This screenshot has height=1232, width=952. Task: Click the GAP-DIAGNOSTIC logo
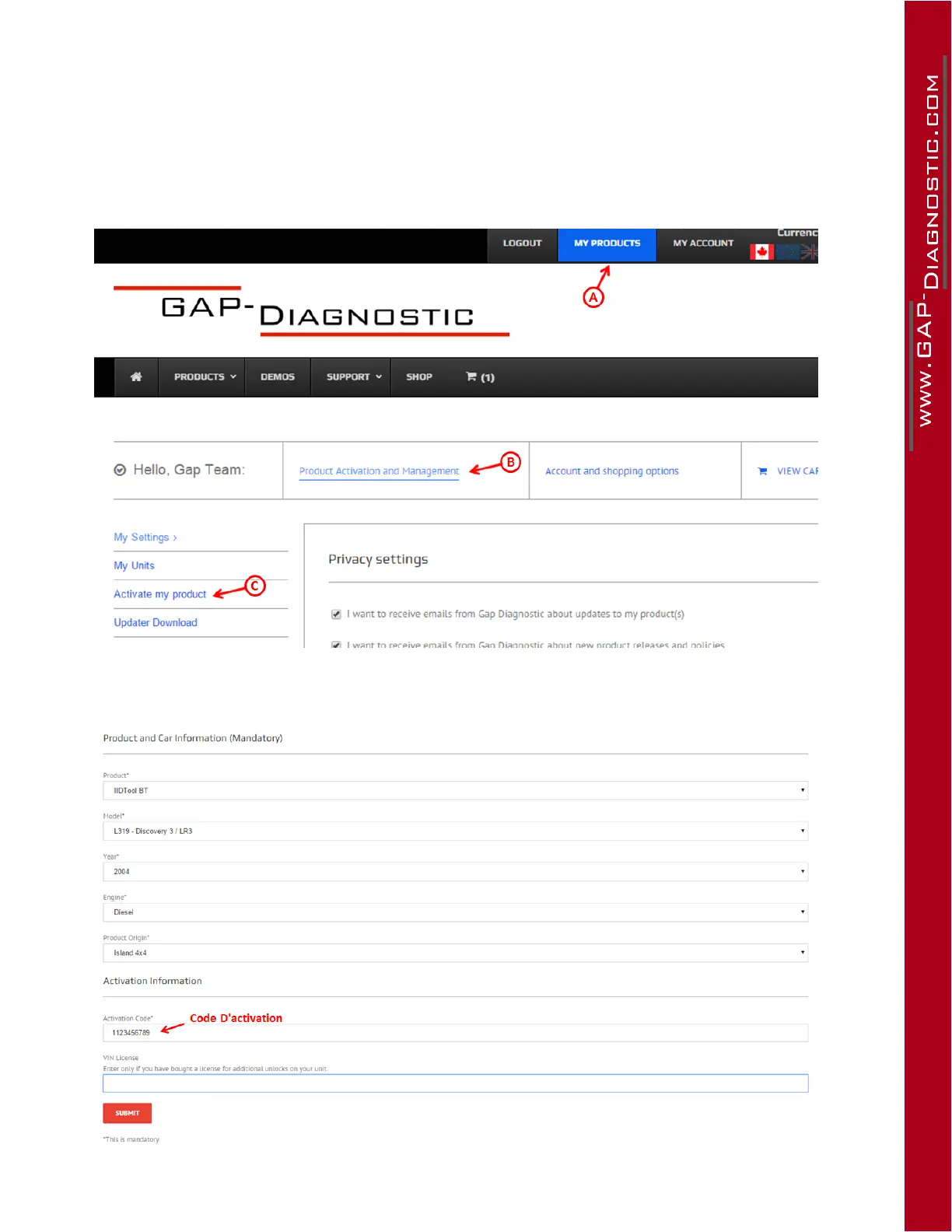click(x=312, y=311)
